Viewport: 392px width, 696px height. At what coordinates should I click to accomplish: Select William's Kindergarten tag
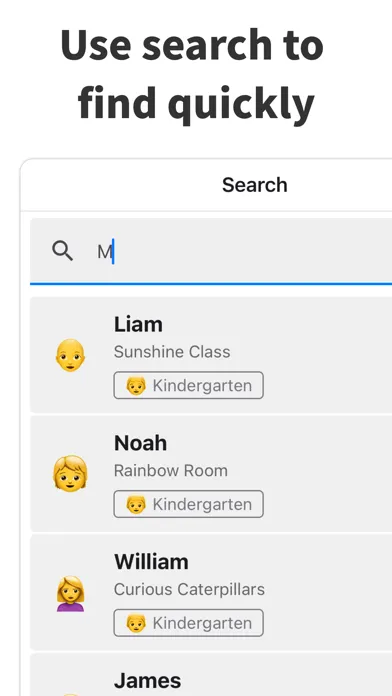click(x=189, y=623)
